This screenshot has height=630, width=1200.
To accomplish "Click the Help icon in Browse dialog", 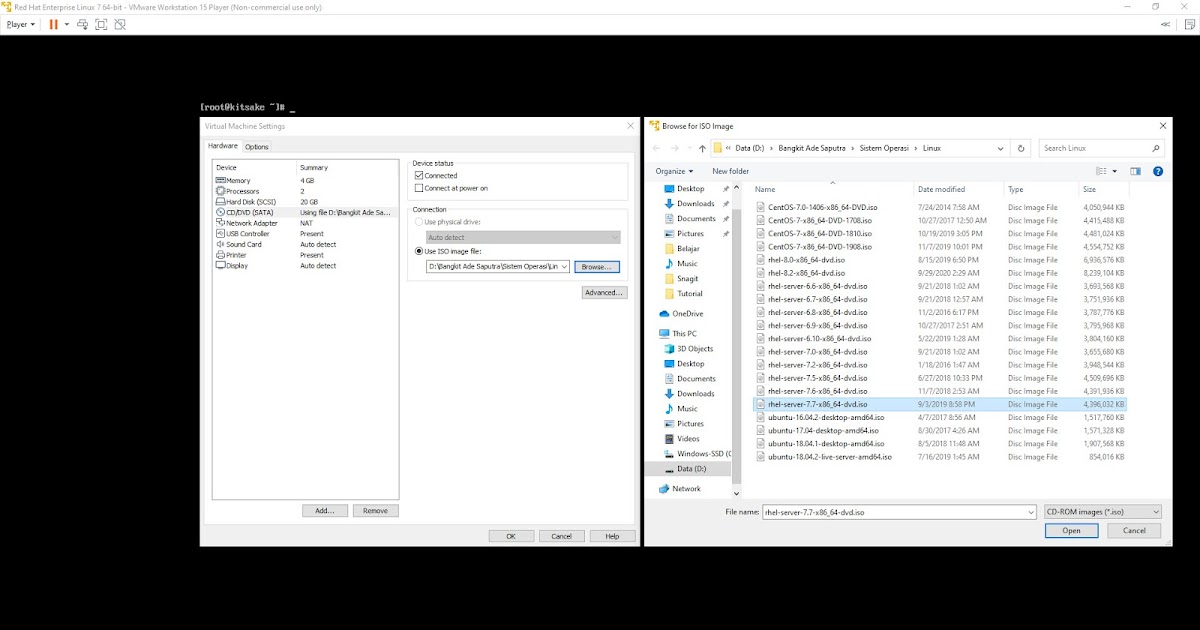I will click(1158, 171).
